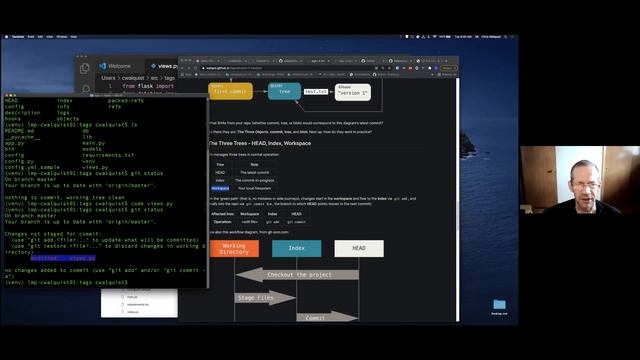Click the HEAD cell in the Tree table
640x360 pixels.
pyautogui.click(x=220, y=173)
